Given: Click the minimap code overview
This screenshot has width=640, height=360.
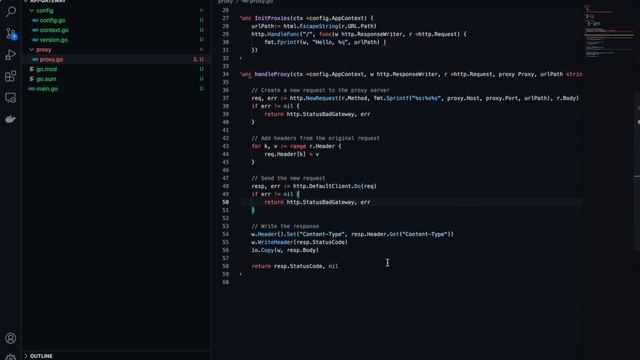Looking at the screenshot, I should [608, 32].
